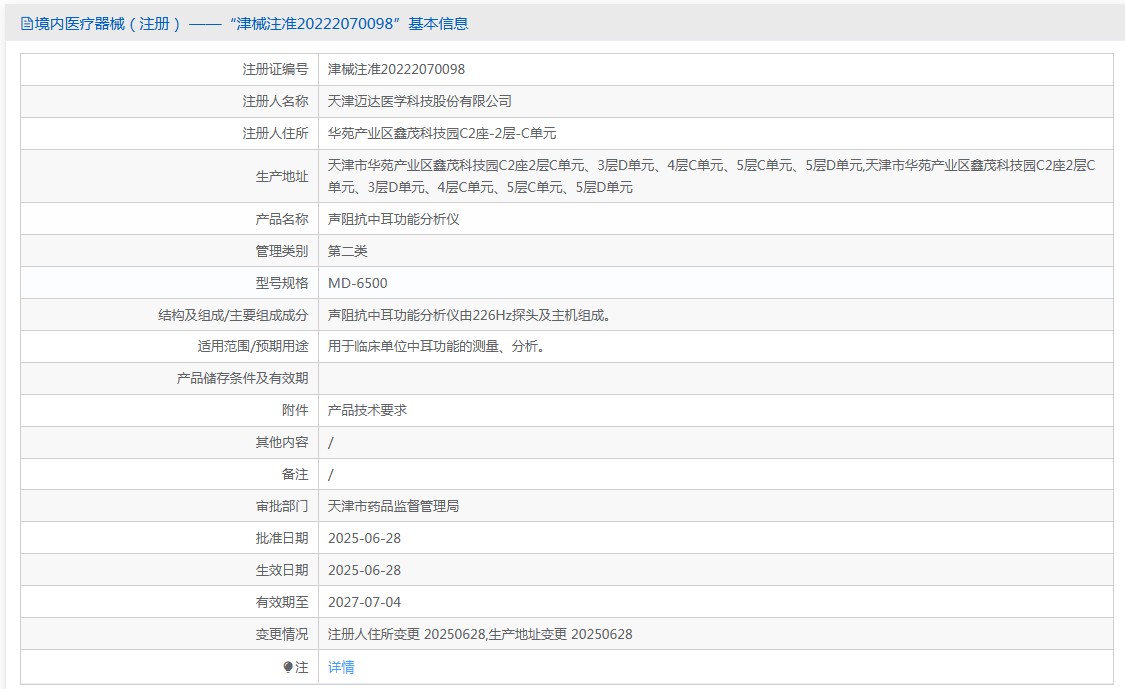The height and width of the screenshot is (689, 1125).
Task: Select product name 声阻抗中耳功能分析仪
Action: (x=393, y=219)
